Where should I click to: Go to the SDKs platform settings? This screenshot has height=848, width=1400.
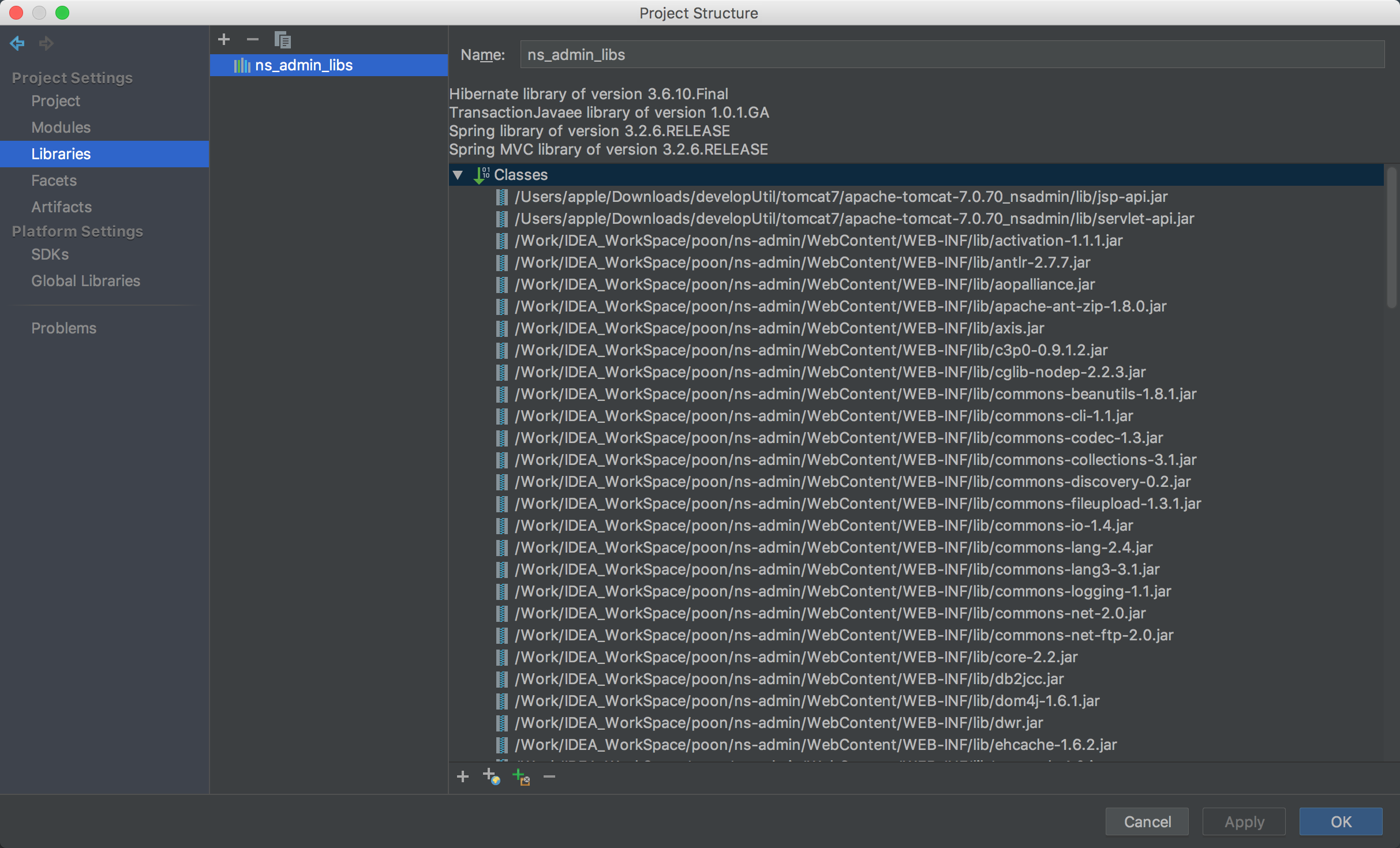click(x=50, y=254)
